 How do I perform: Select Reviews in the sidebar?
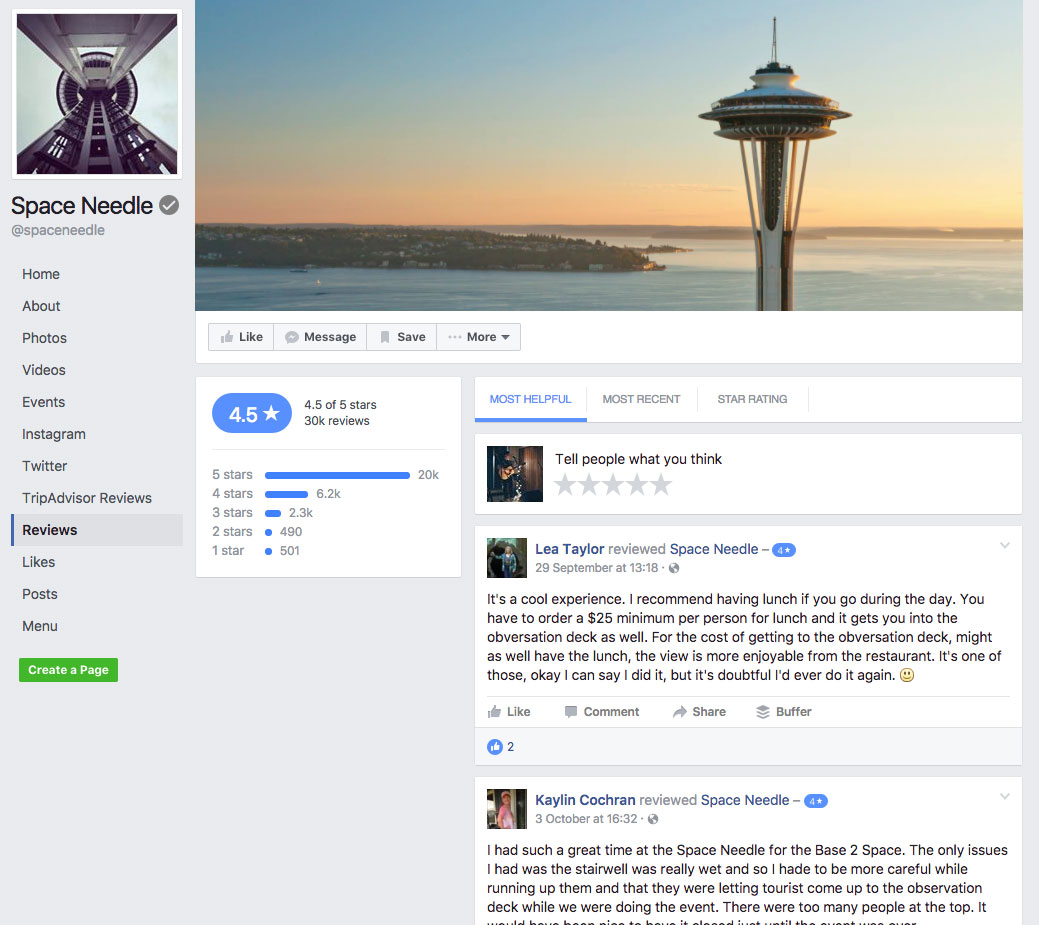point(97,530)
